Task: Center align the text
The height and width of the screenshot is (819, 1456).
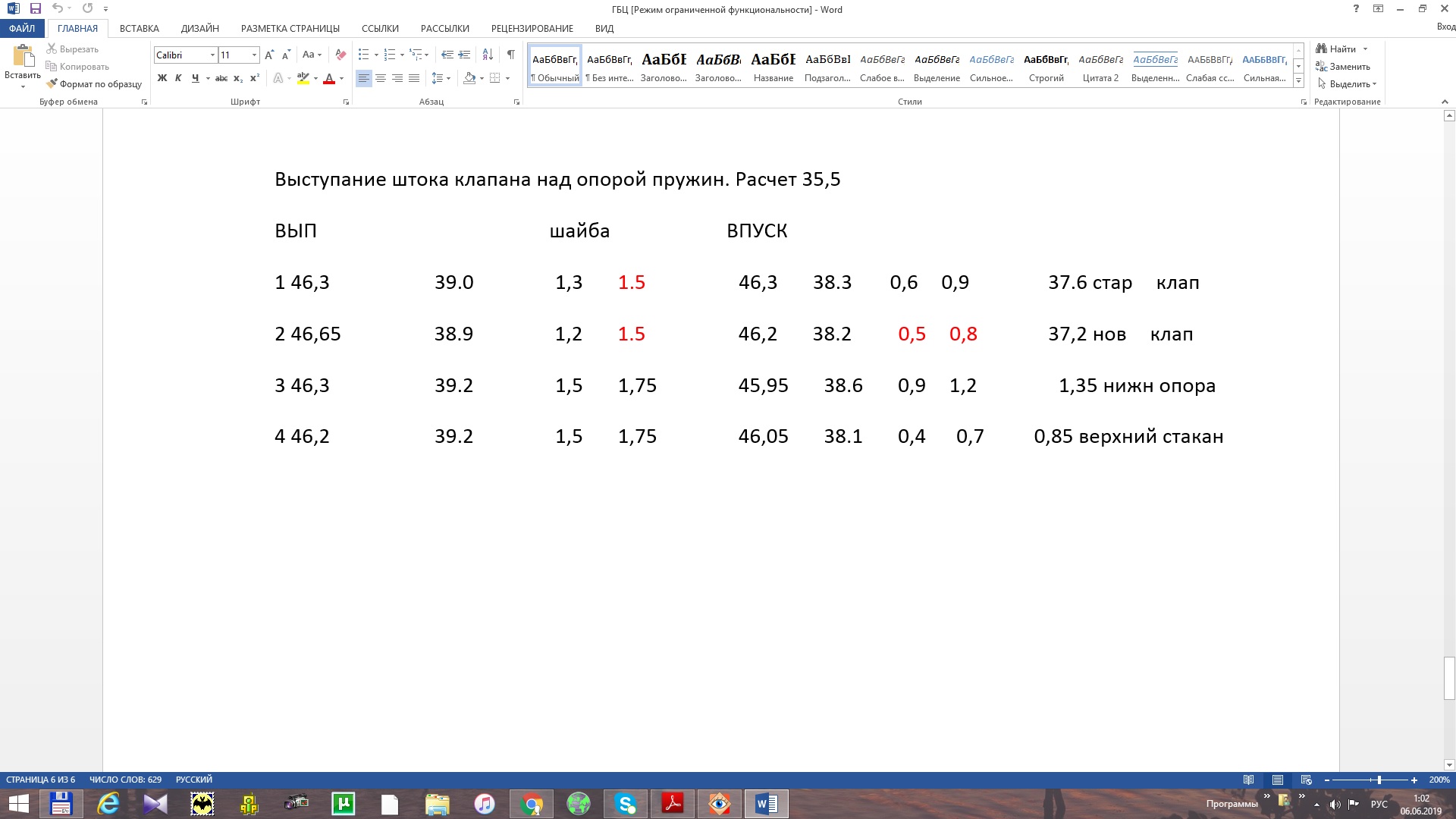Action: tap(381, 78)
